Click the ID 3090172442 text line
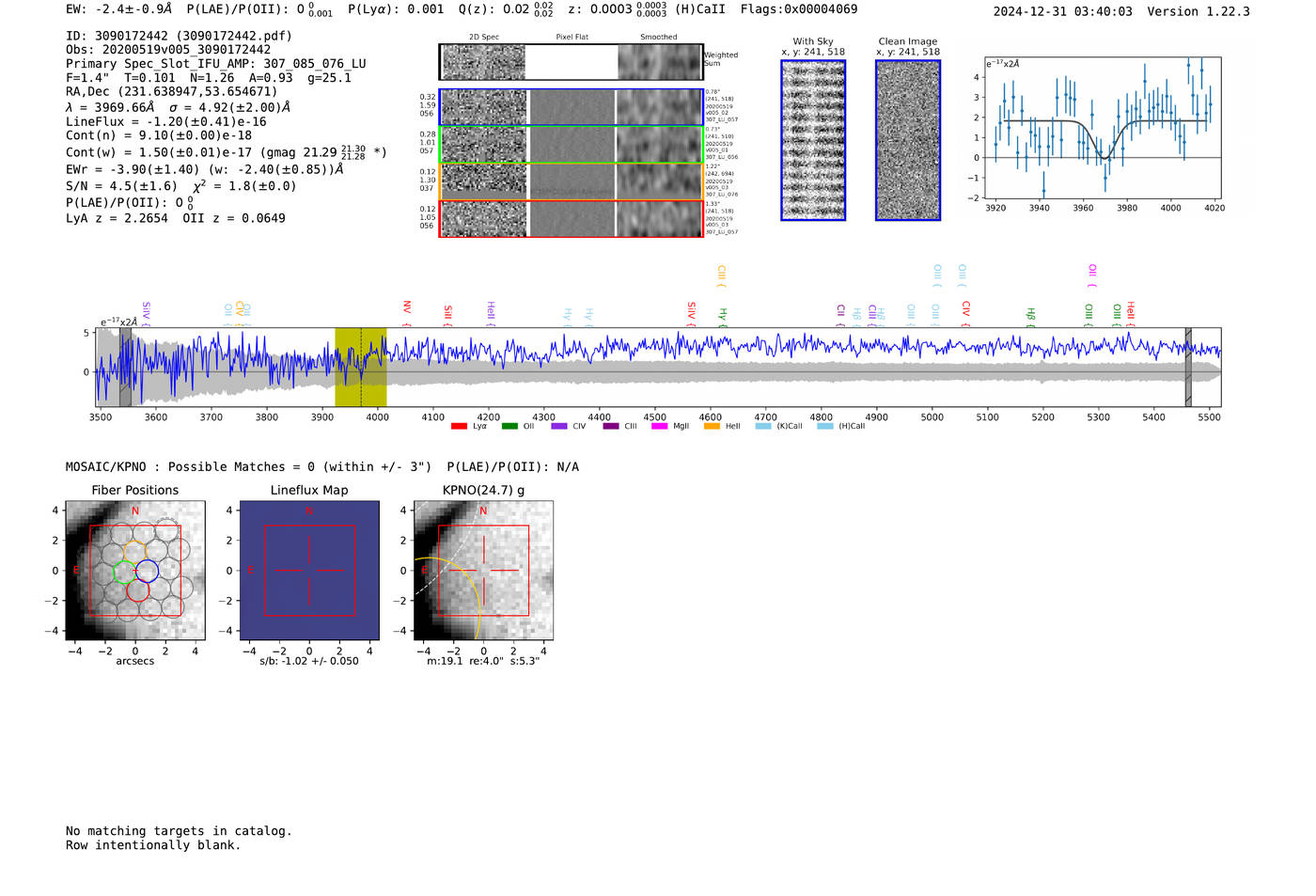Screen dimensions: 1316x896 coord(179,36)
